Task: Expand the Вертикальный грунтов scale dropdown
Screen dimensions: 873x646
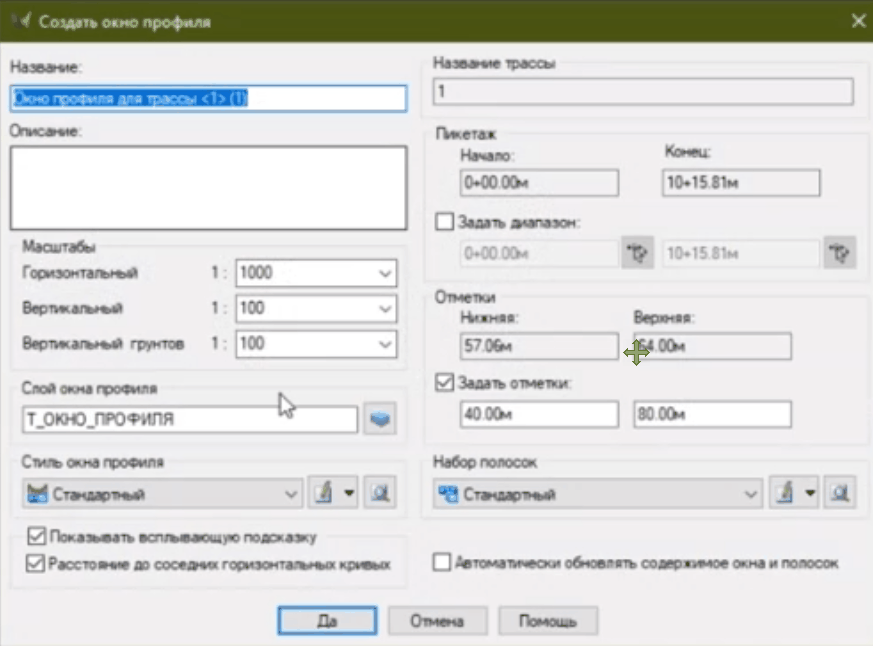Action: [x=384, y=344]
